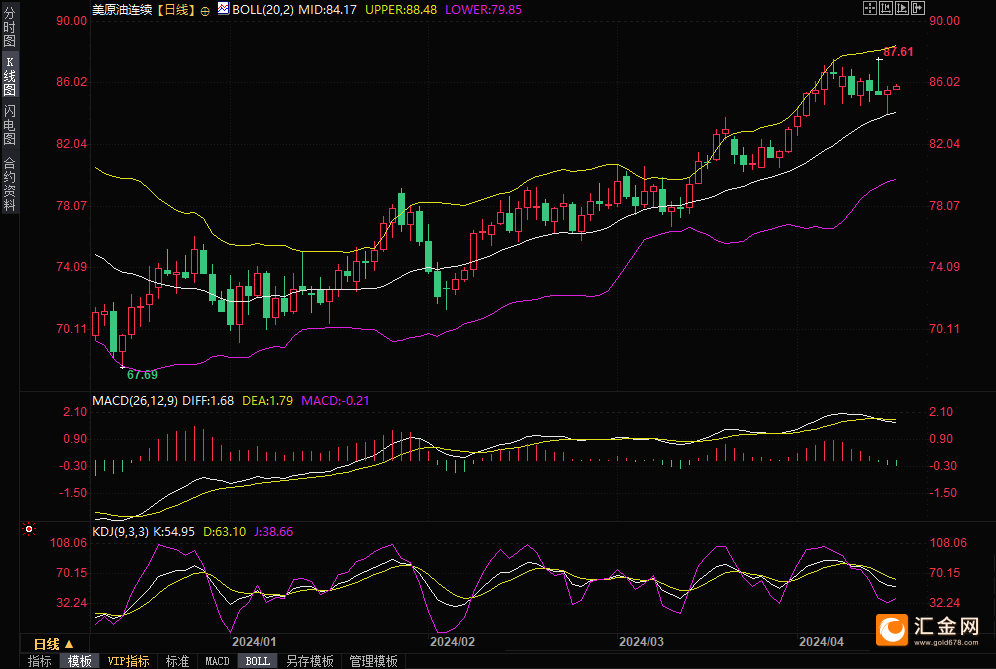Click the circled plus icon beside 日线 title
The height and width of the screenshot is (669, 996).
[206, 9]
